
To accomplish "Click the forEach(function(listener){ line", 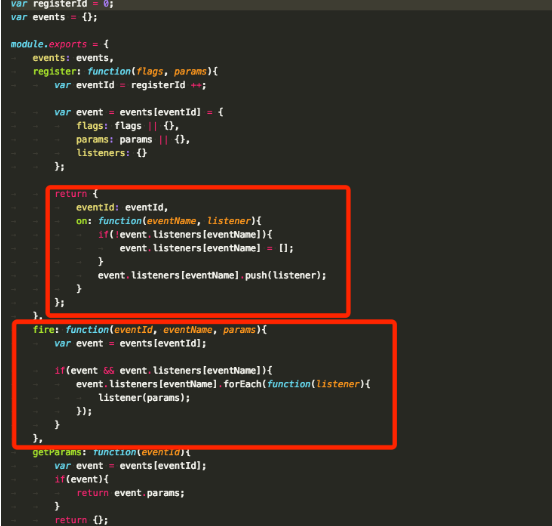I will click(x=223, y=384).
